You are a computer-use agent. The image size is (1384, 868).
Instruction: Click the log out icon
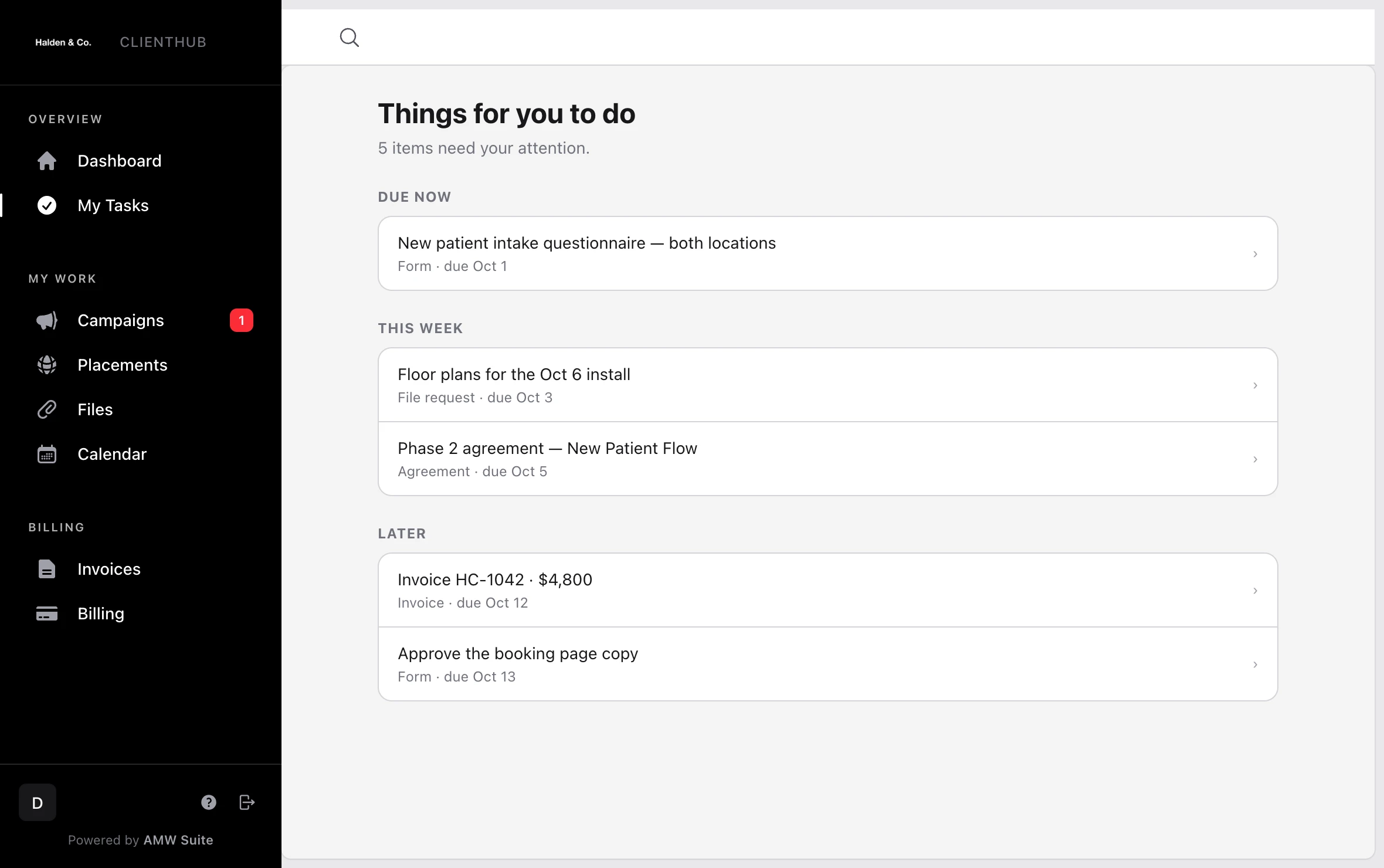click(x=247, y=802)
